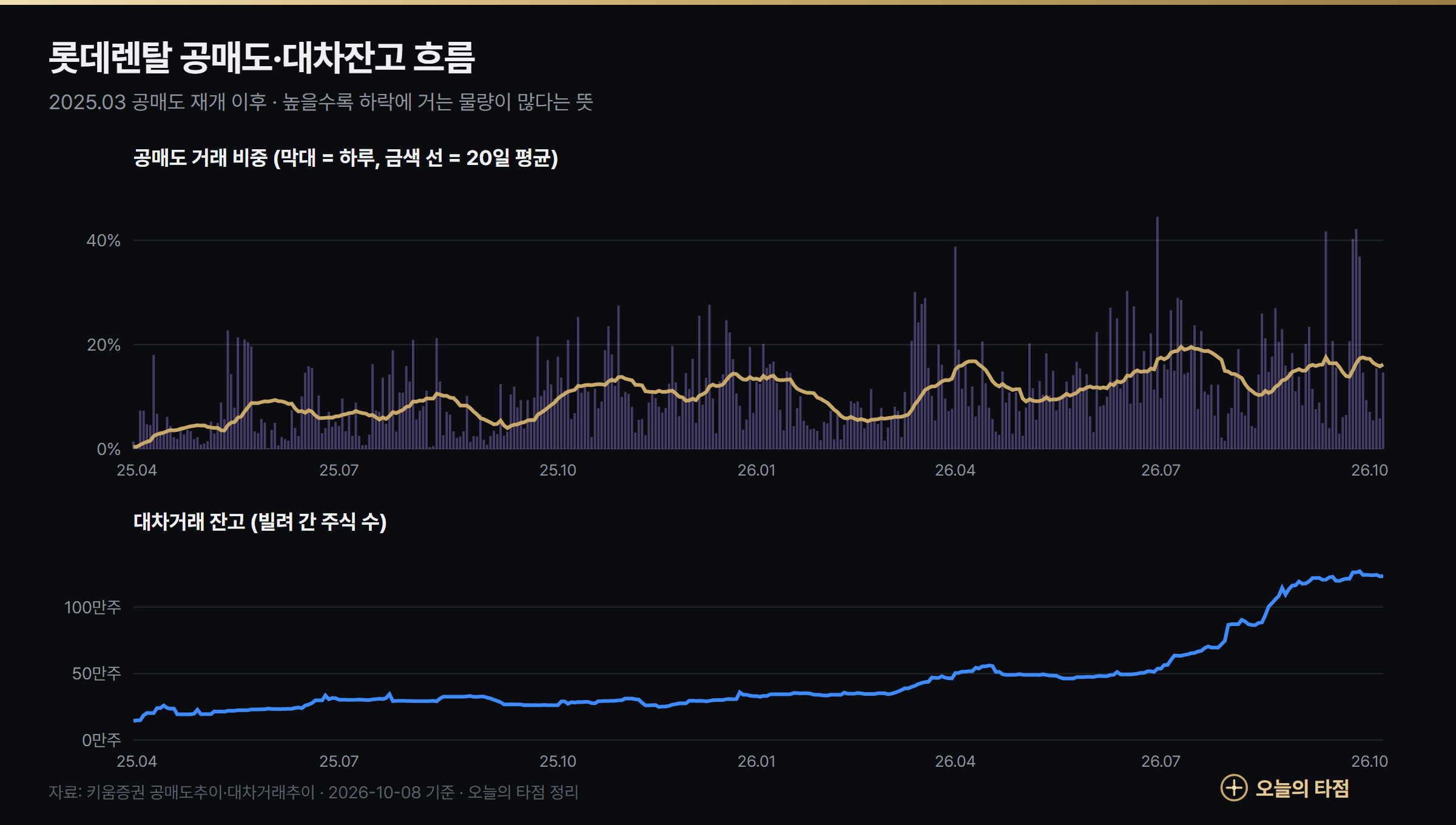The width and height of the screenshot is (1456, 825).
Task: Click the source footnote 자료: 키움증권 공매도추이
Action: click(314, 792)
